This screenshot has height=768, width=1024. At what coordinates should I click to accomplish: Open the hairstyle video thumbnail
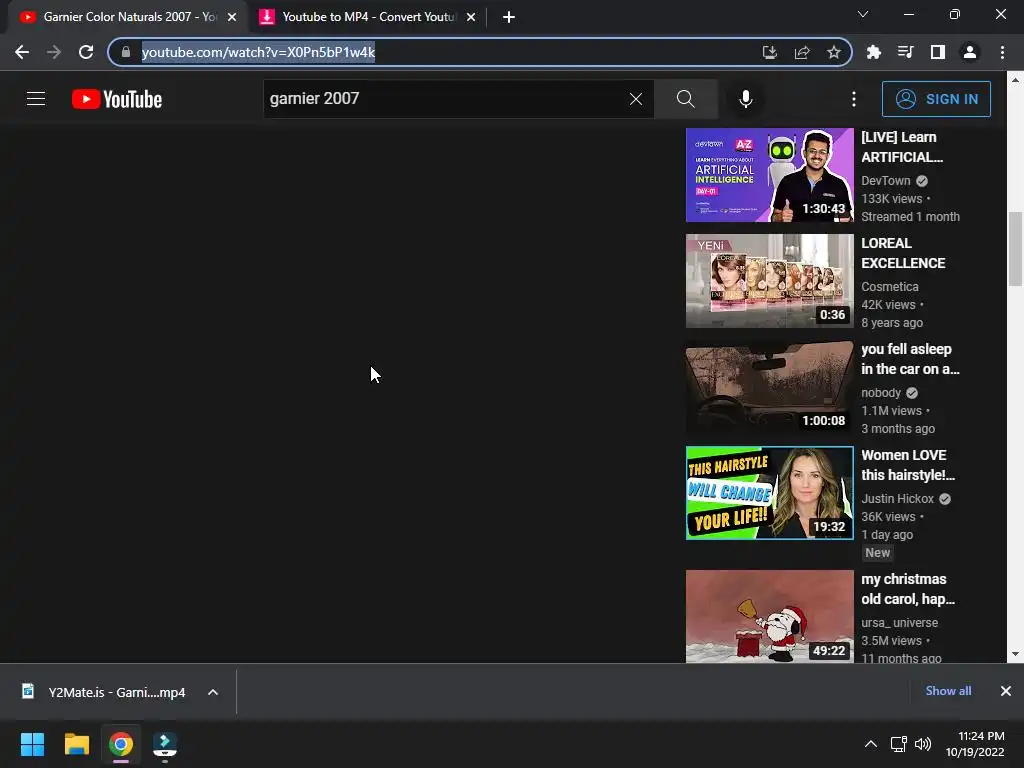769,493
